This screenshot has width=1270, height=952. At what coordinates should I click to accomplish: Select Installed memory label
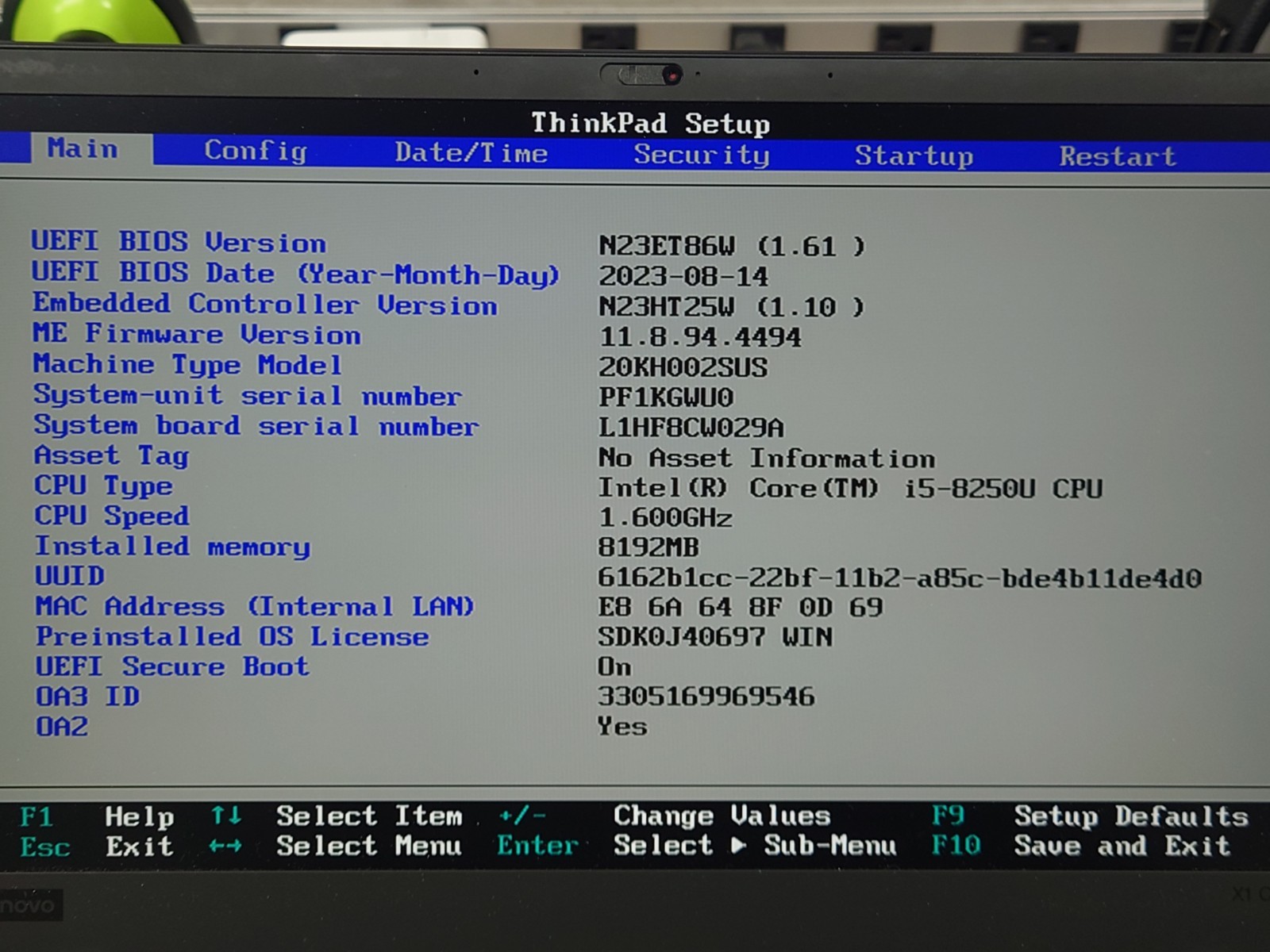click(172, 547)
